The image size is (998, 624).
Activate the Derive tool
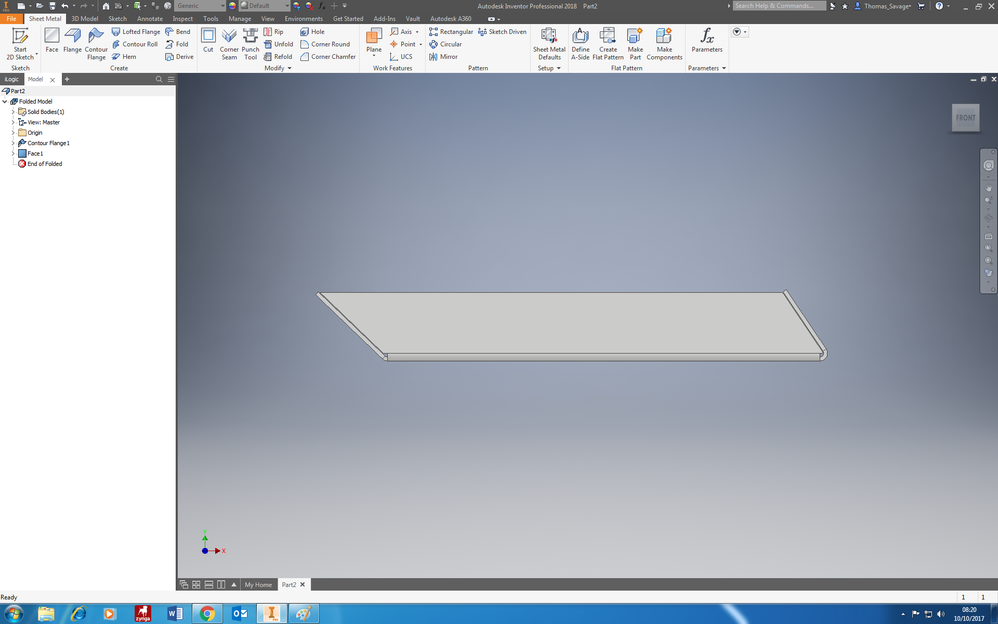coord(179,57)
